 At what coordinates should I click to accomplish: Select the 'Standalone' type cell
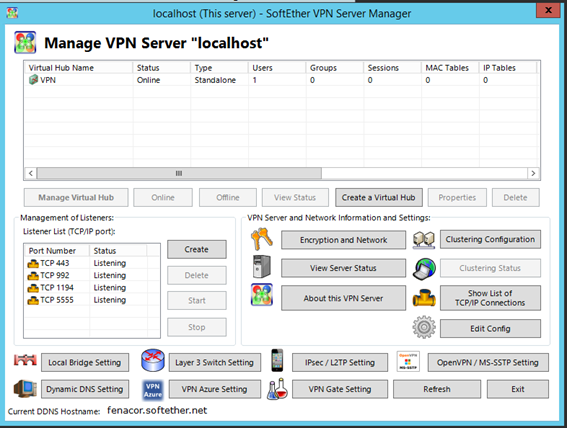tap(215, 80)
